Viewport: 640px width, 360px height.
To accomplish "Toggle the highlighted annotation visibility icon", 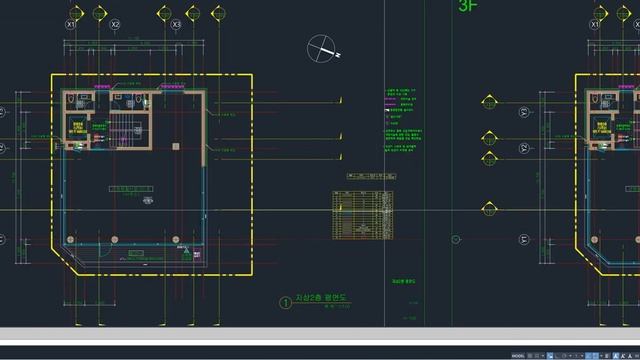I will 615,356.
